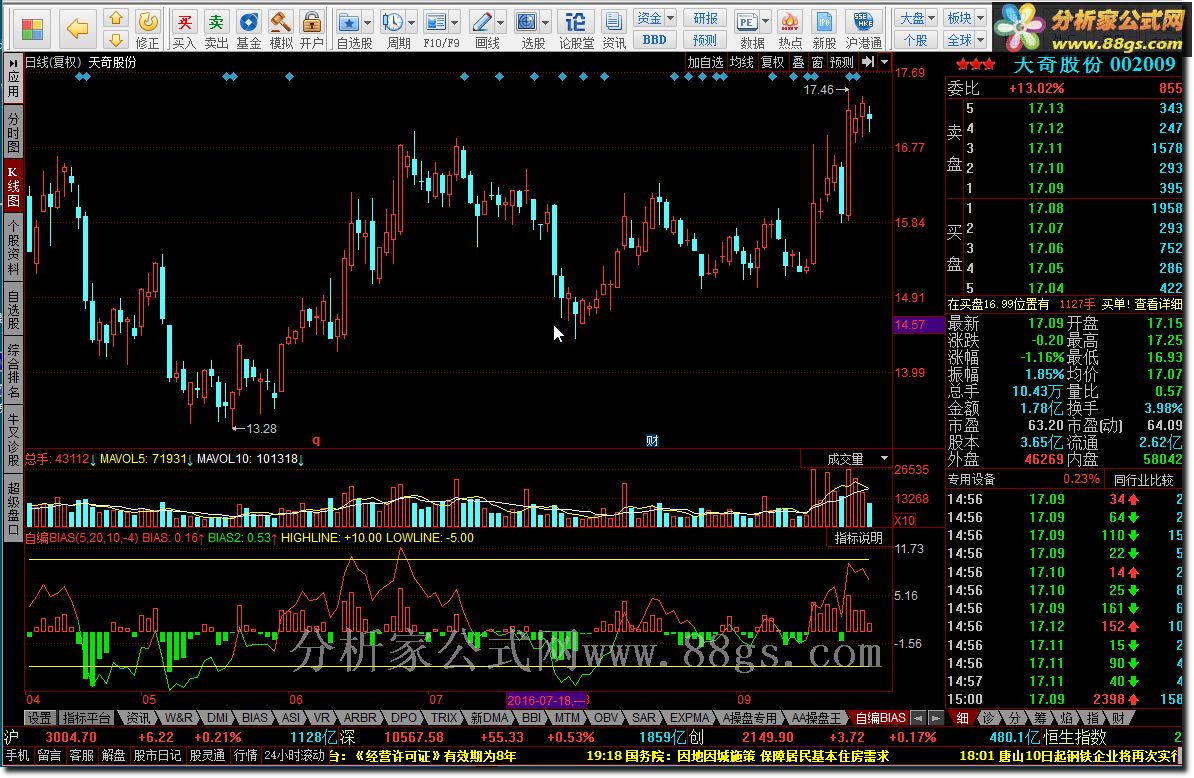
Task: Open the 基金 fund icon
Action: 248,22
